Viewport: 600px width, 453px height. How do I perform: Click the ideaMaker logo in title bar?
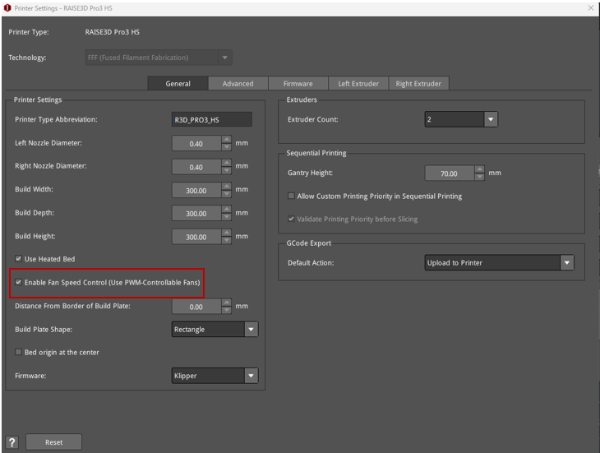7,8
